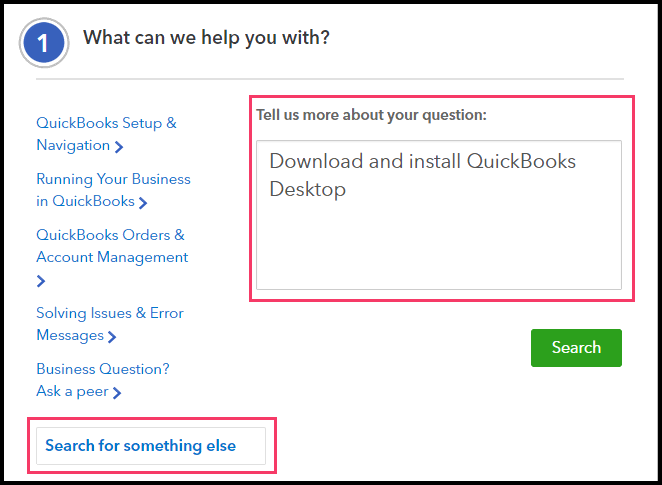The image size is (662, 485).
Task: Click chevron under Orders & Account Management
Action: pyautogui.click(x=41, y=282)
